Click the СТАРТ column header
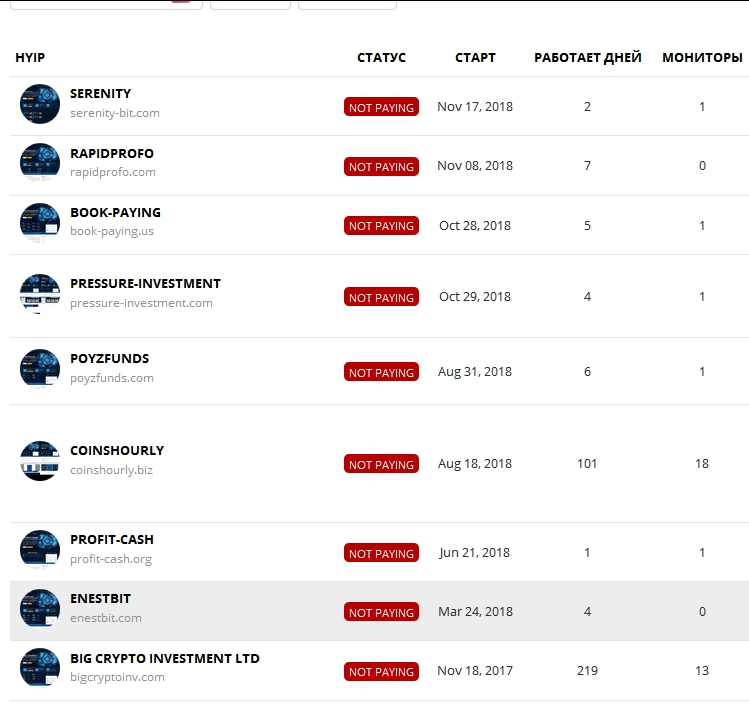749x720 pixels. point(475,58)
